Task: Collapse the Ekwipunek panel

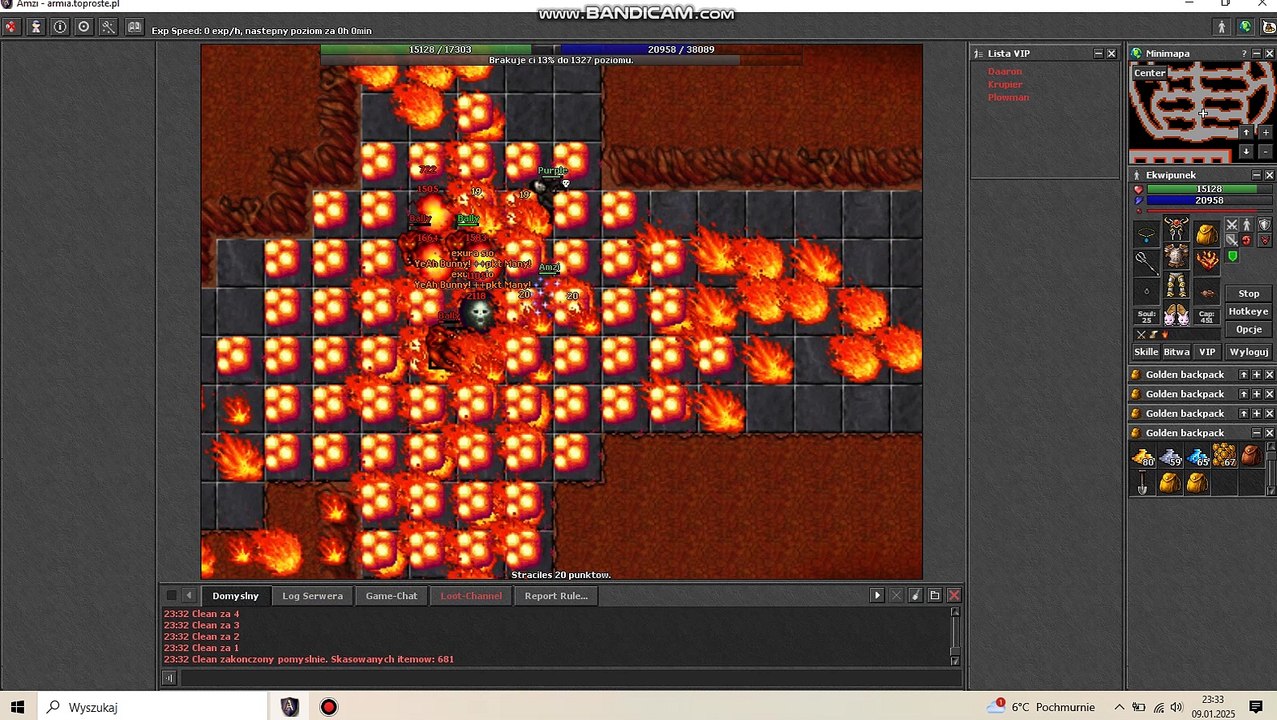Action: click(1257, 175)
